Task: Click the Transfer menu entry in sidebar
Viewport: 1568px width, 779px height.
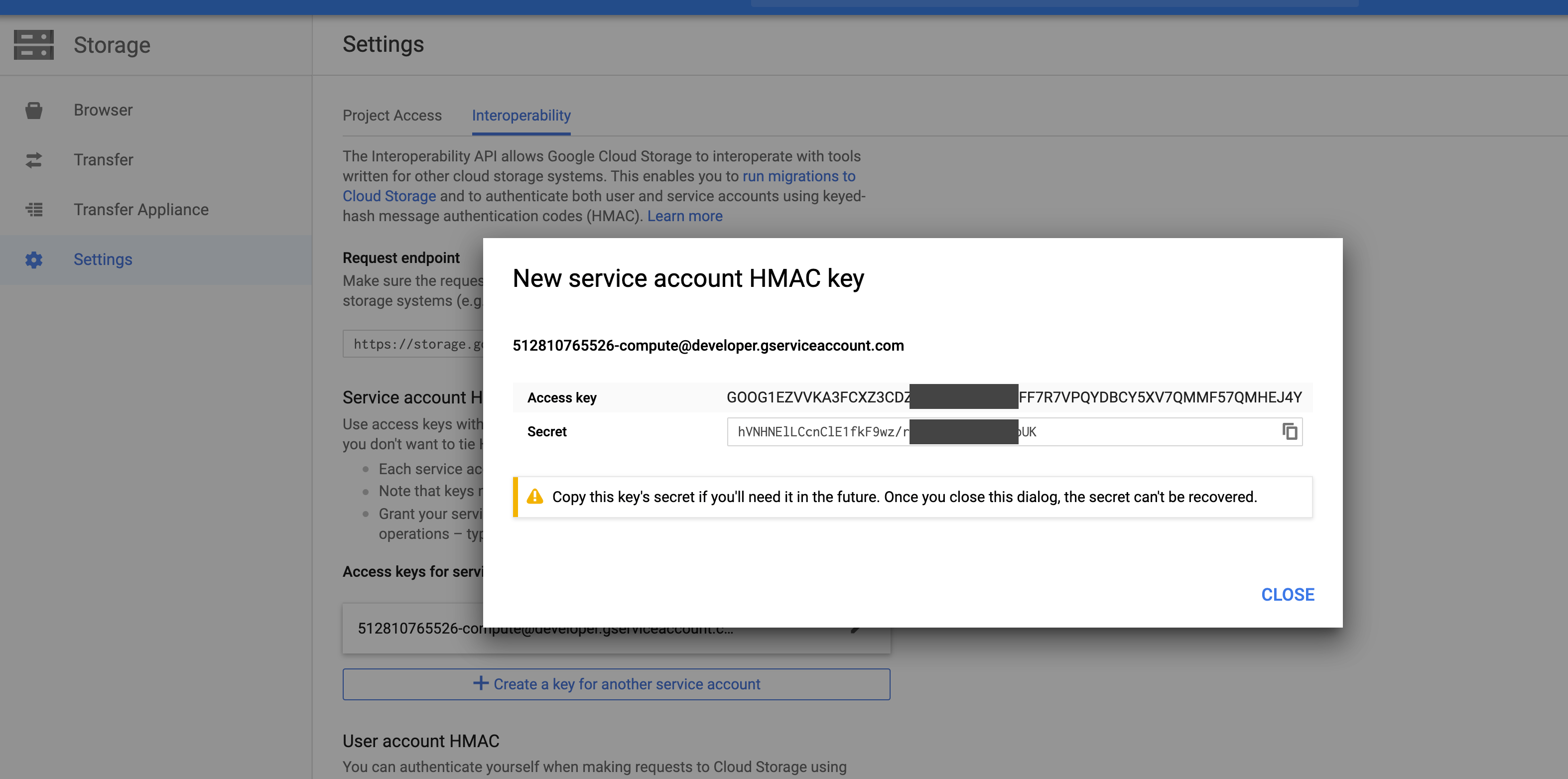Action: [103, 160]
